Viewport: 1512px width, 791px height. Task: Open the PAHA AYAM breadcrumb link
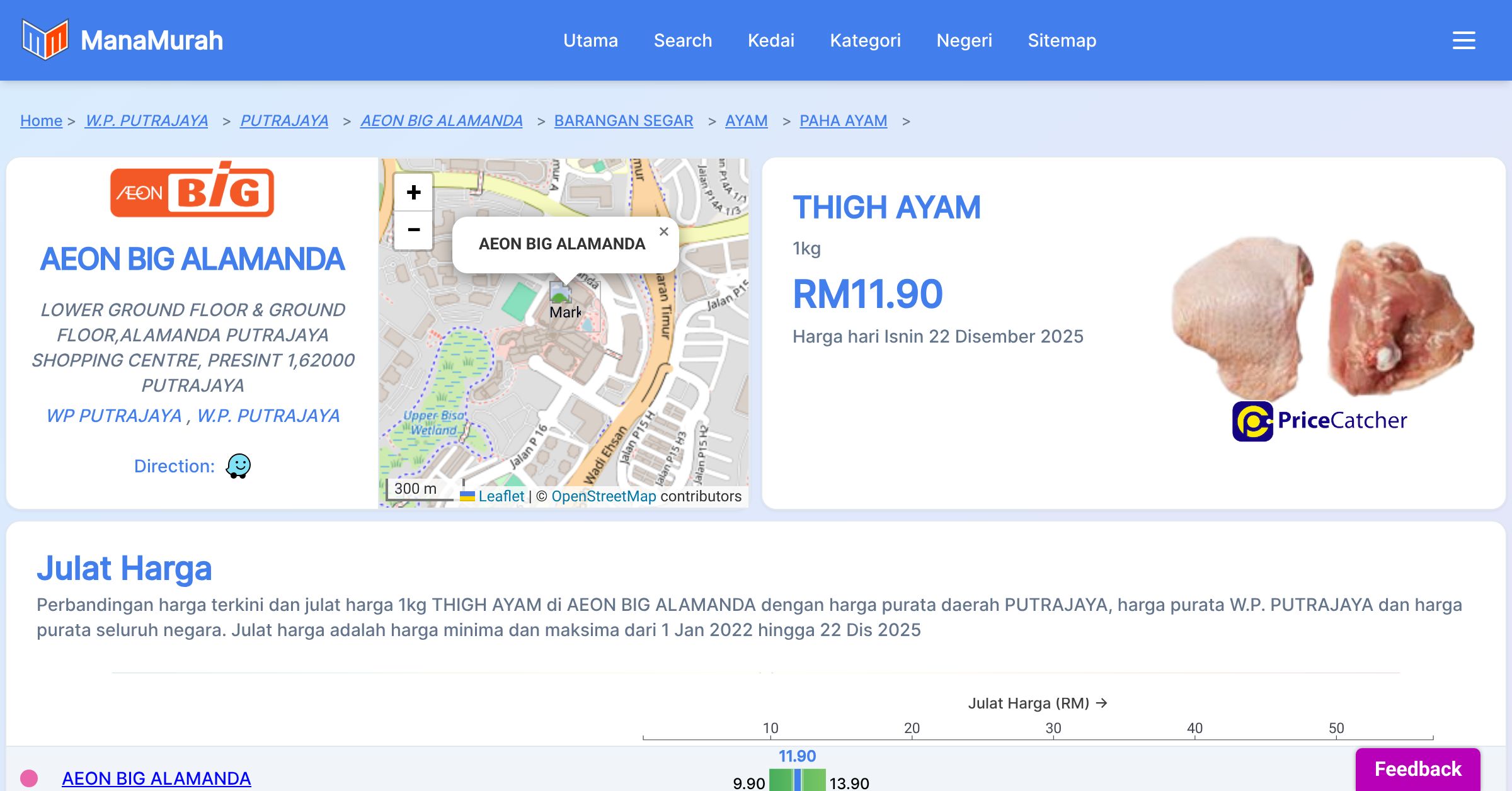coord(843,120)
